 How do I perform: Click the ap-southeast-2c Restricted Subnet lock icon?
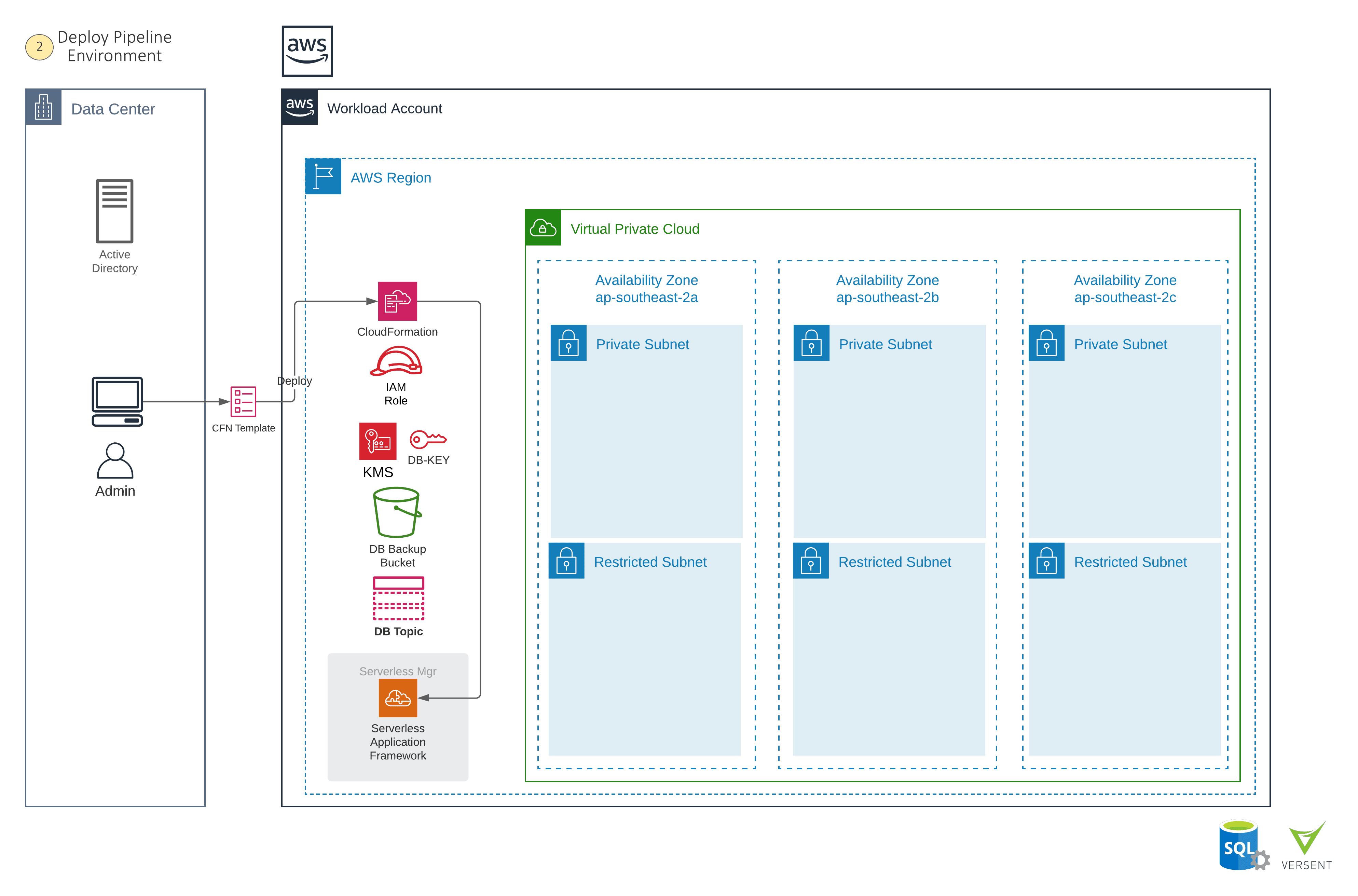1046,561
